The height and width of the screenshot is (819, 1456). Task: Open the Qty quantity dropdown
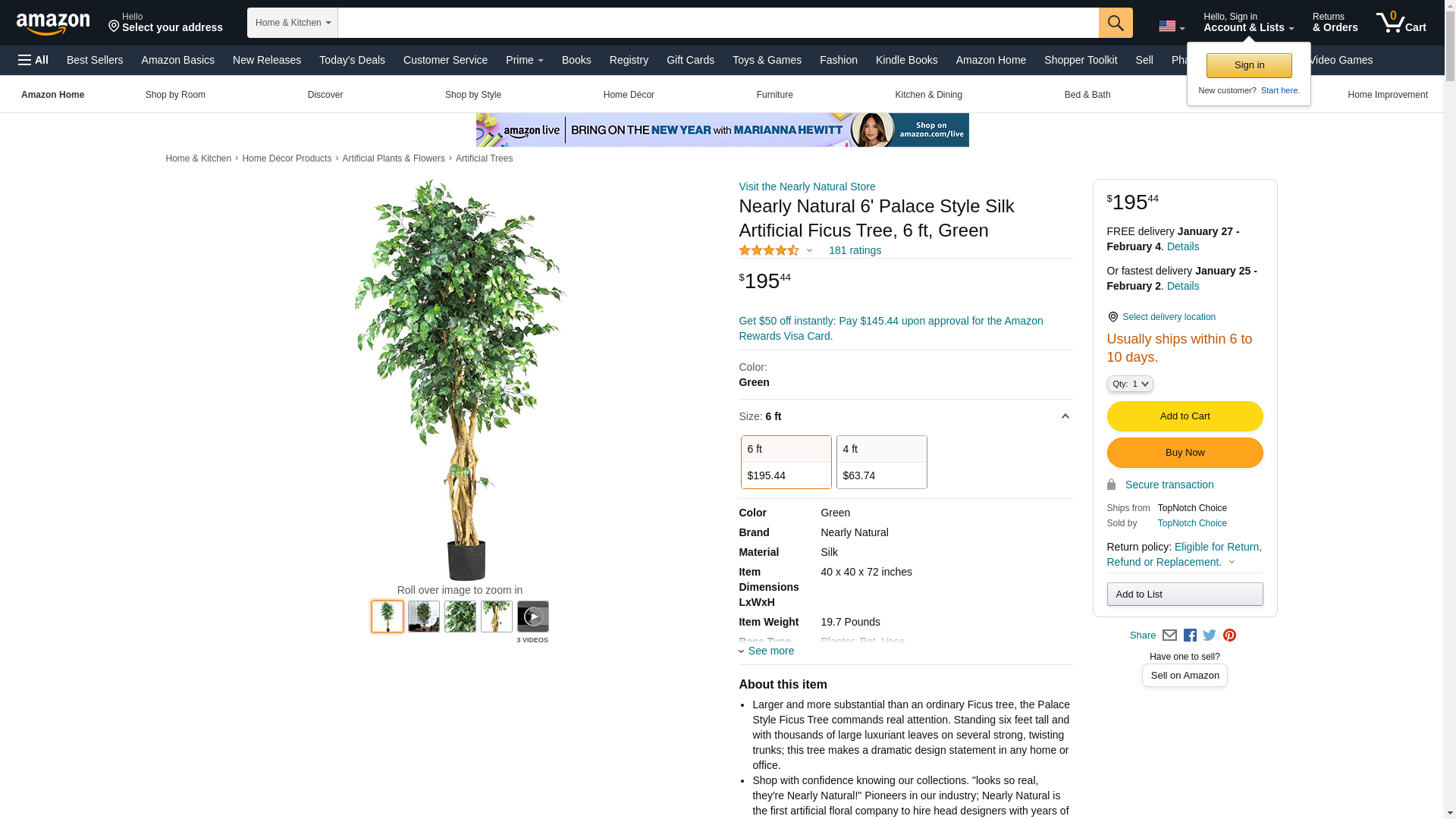pyautogui.click(x=1130, y=384)
